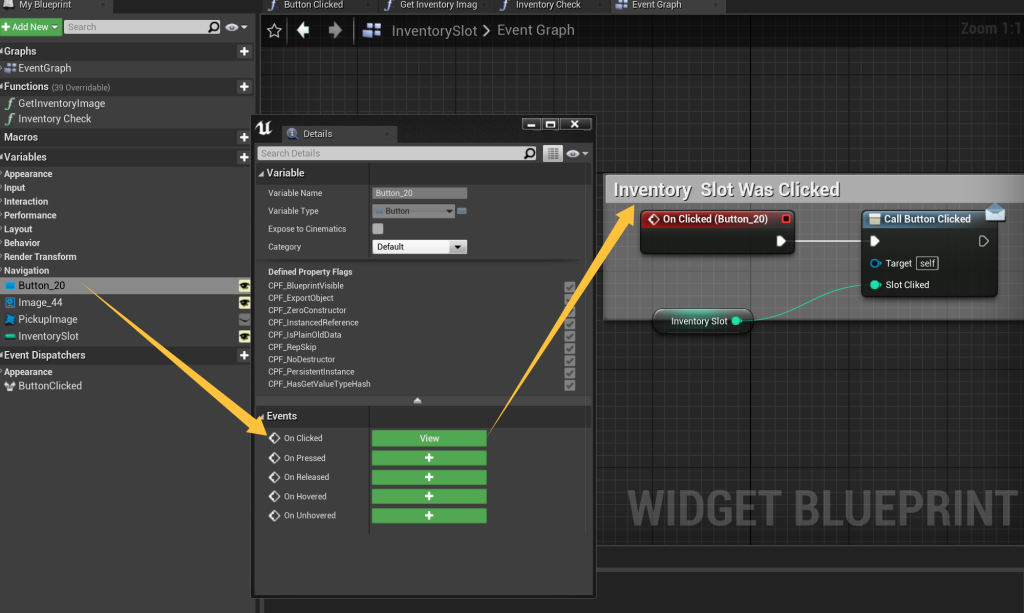The height and width of the screenshot is (613, 1024).
Task: Toggle visibility eye for Button_20 variable
Action: 244,285
